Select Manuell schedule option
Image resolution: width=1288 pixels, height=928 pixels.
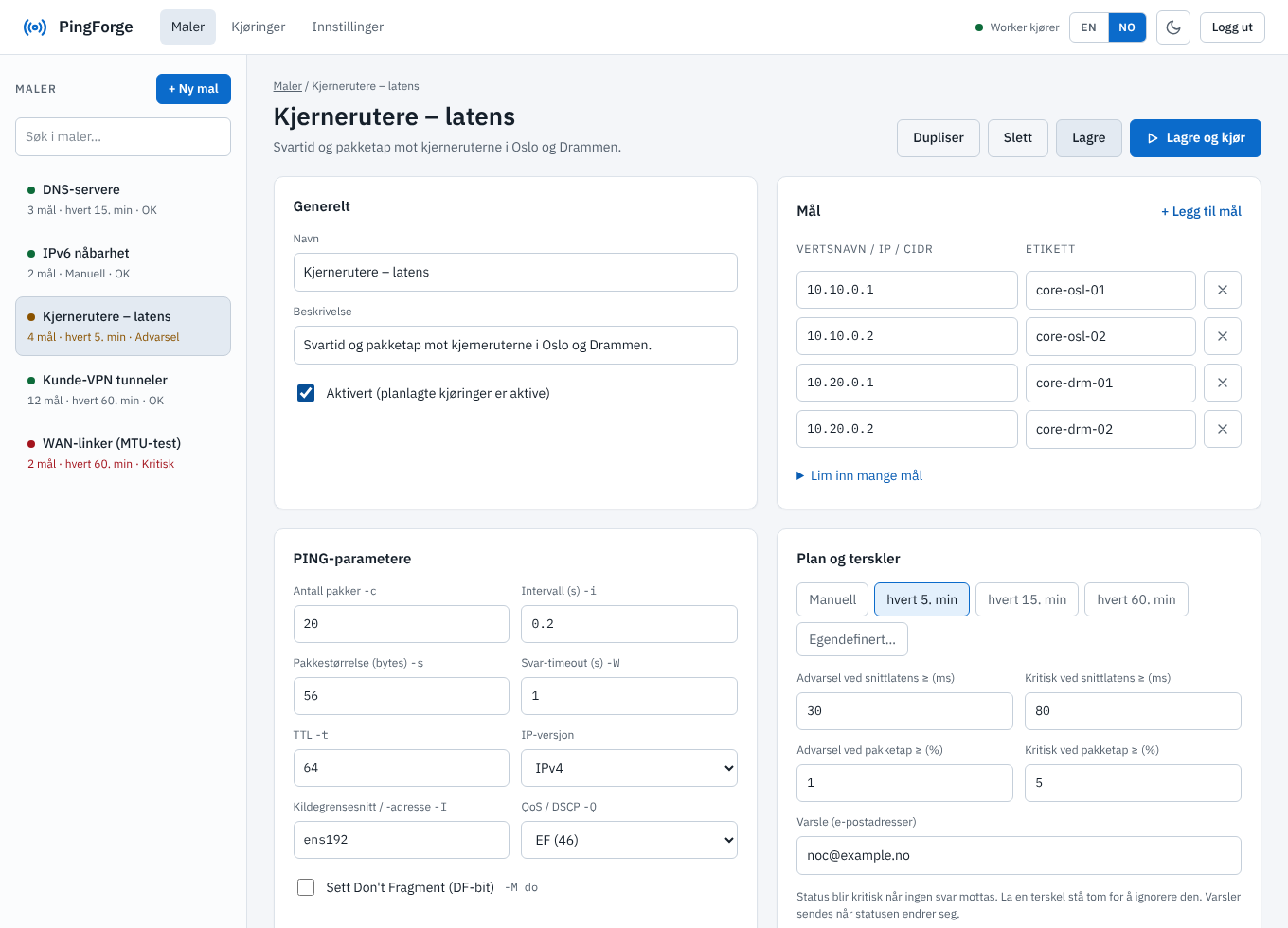coord(832,599)
